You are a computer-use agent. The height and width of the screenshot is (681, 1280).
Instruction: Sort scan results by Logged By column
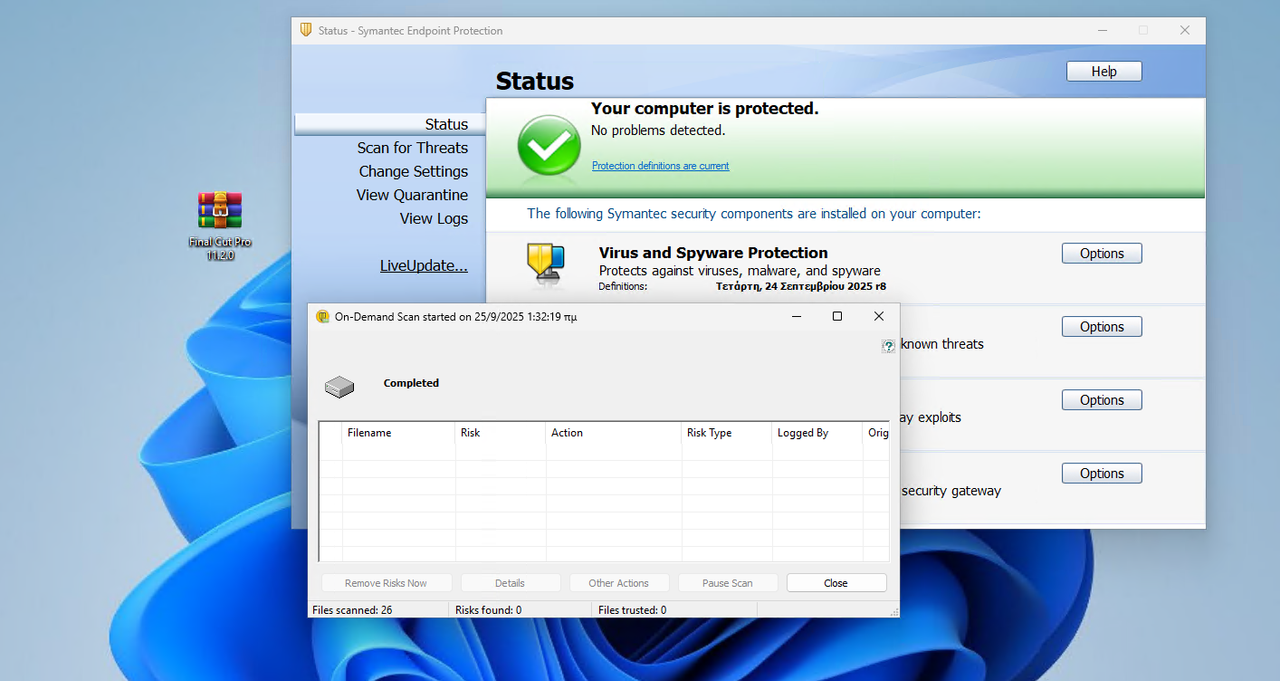point(817,433)
